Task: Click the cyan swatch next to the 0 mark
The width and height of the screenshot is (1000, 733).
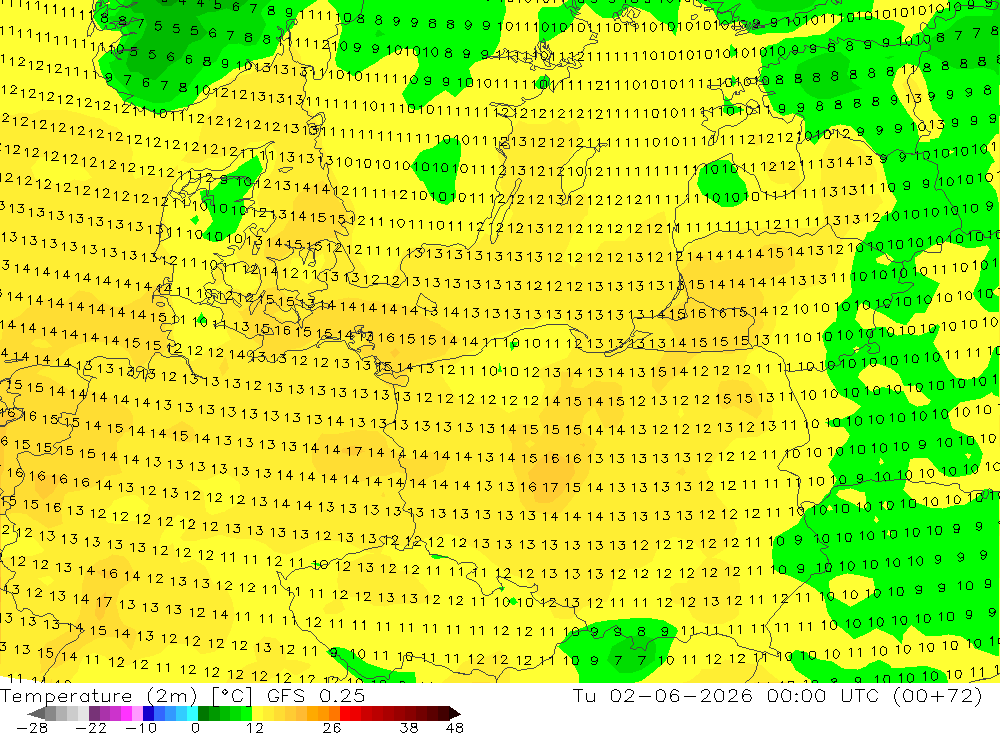Action: click(192, 713)
